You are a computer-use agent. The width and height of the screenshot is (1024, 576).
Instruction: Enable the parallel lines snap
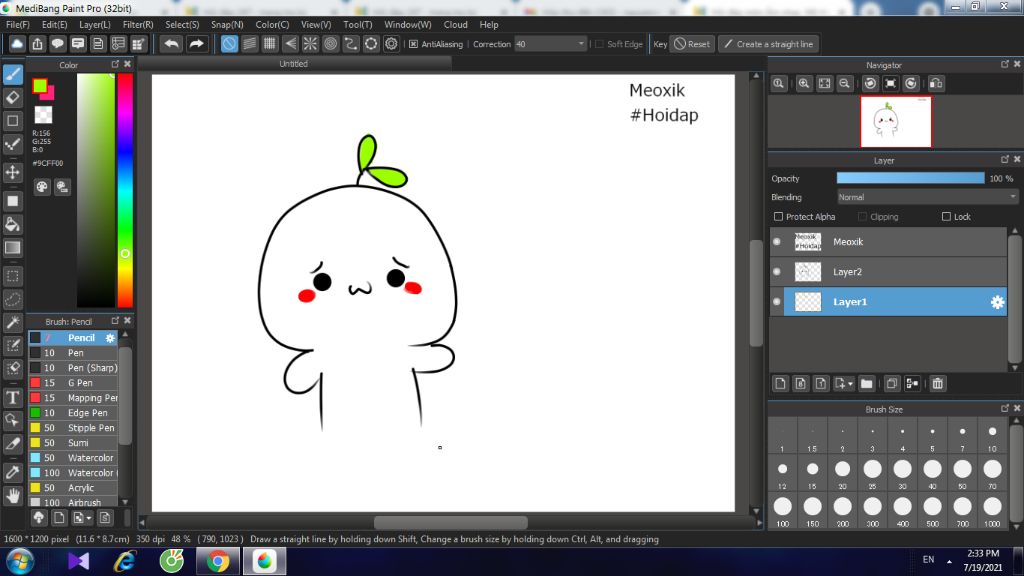tap(249, 44)
